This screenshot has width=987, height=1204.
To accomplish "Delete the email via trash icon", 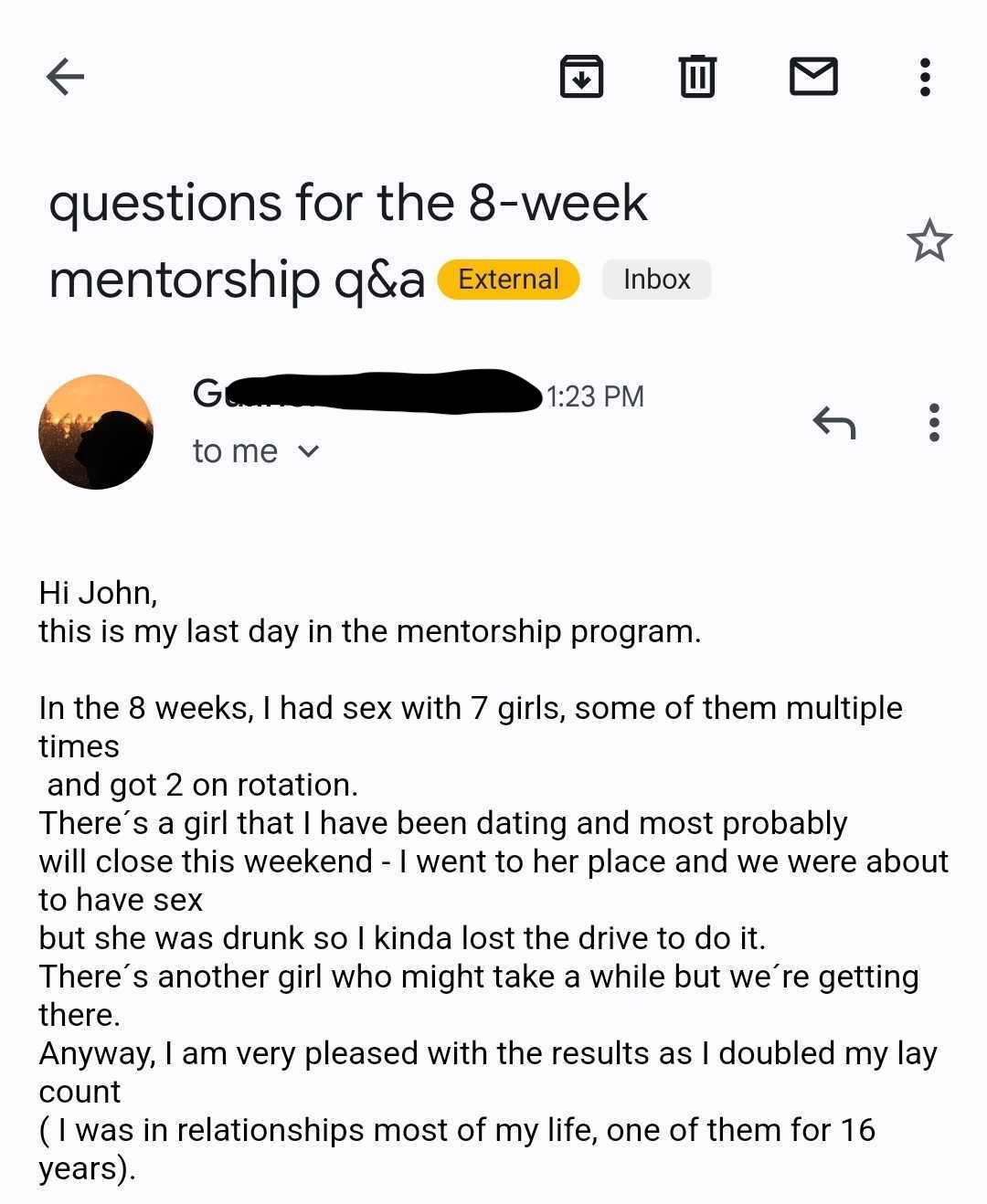I will pos(697,77).
